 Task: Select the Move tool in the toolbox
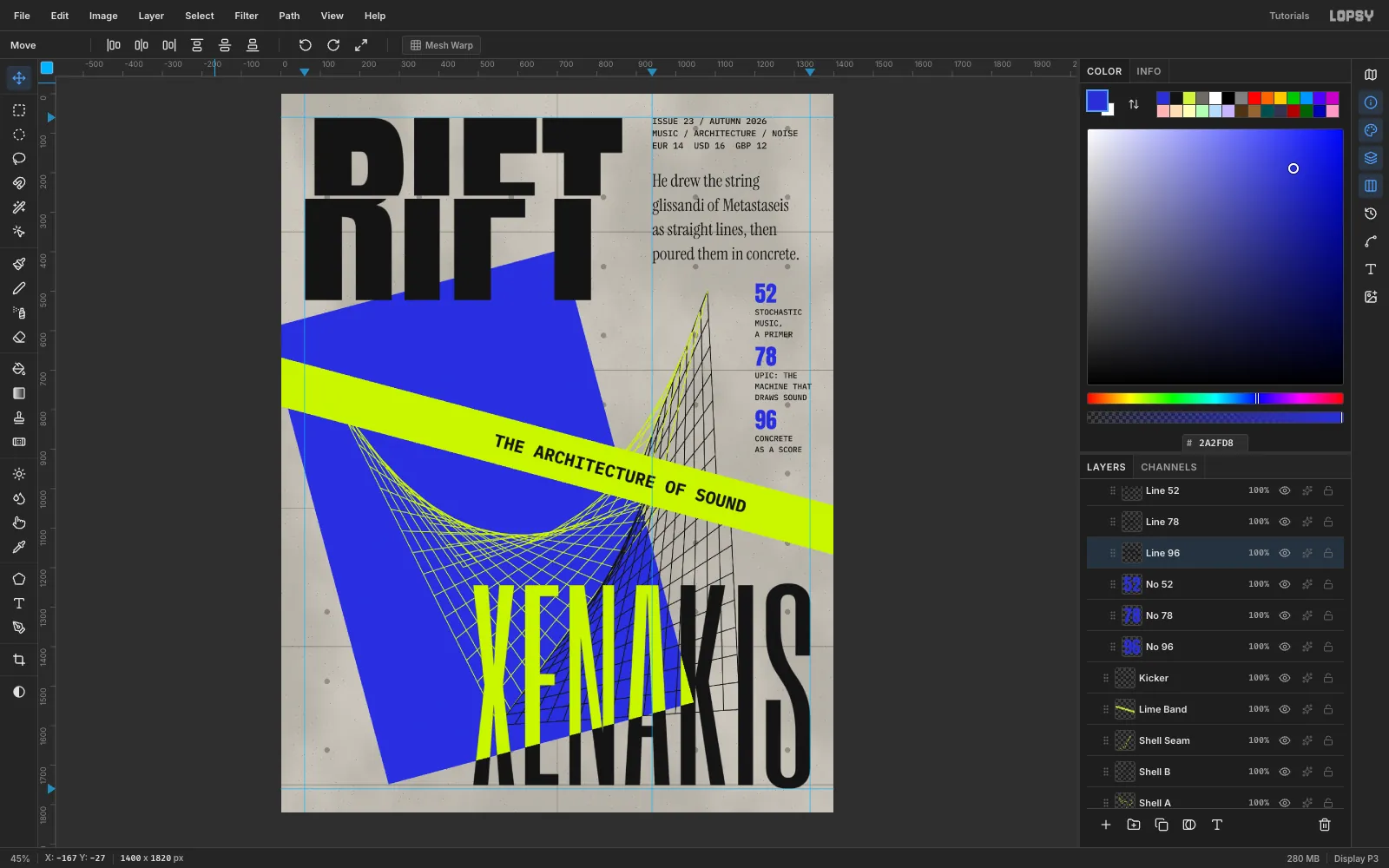tap(19, 78)
